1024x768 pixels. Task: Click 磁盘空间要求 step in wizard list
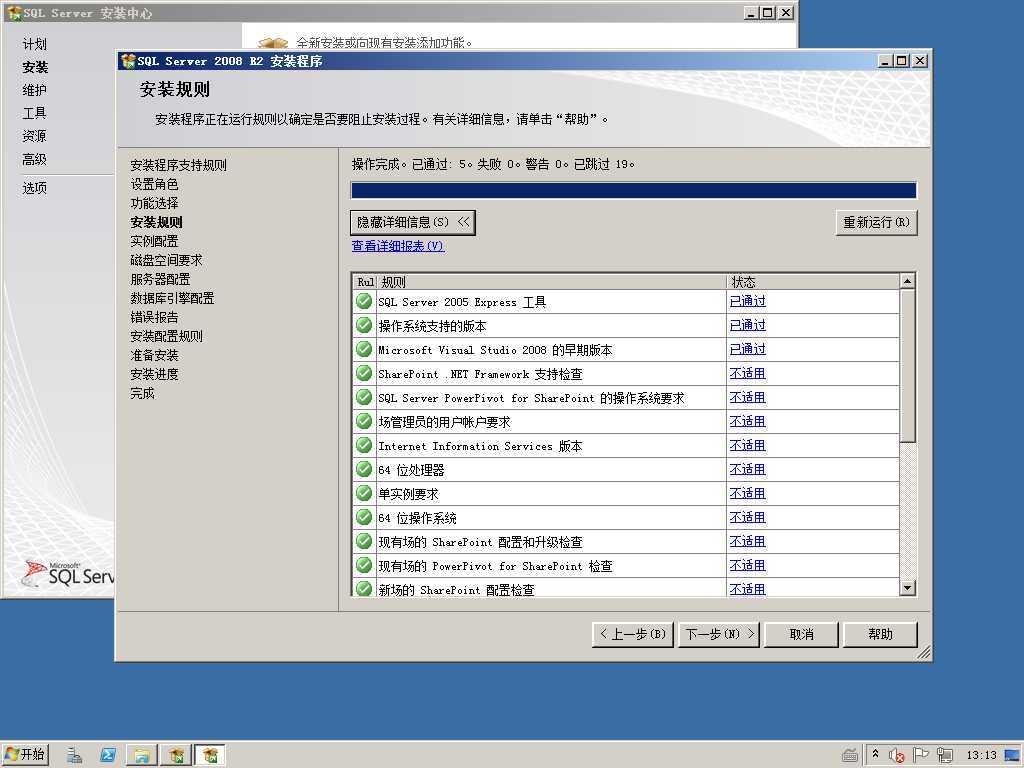[167, 260]
